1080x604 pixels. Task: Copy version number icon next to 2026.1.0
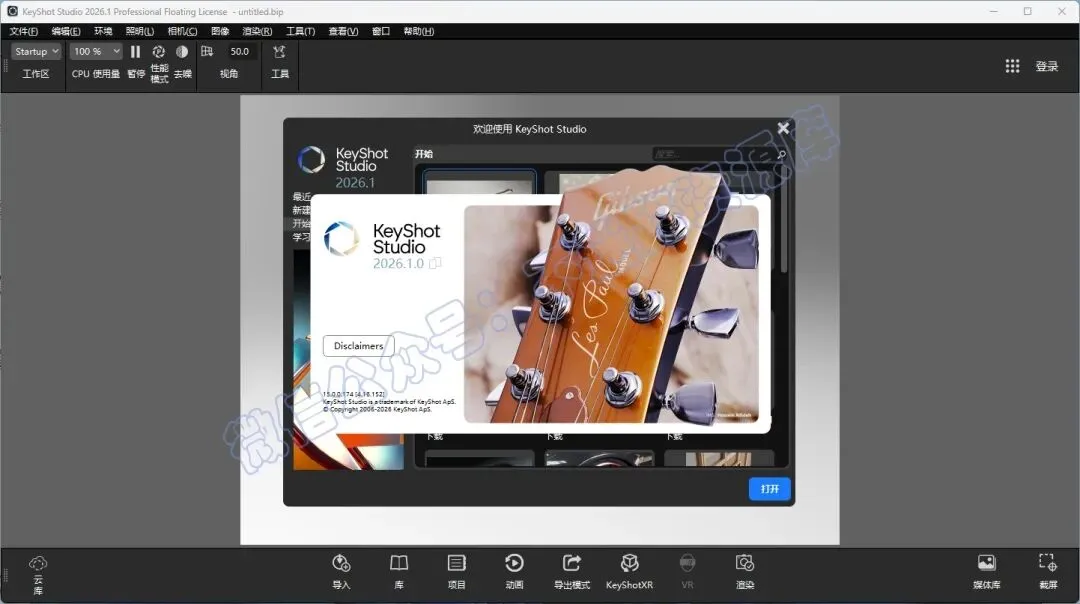point(435,263)
